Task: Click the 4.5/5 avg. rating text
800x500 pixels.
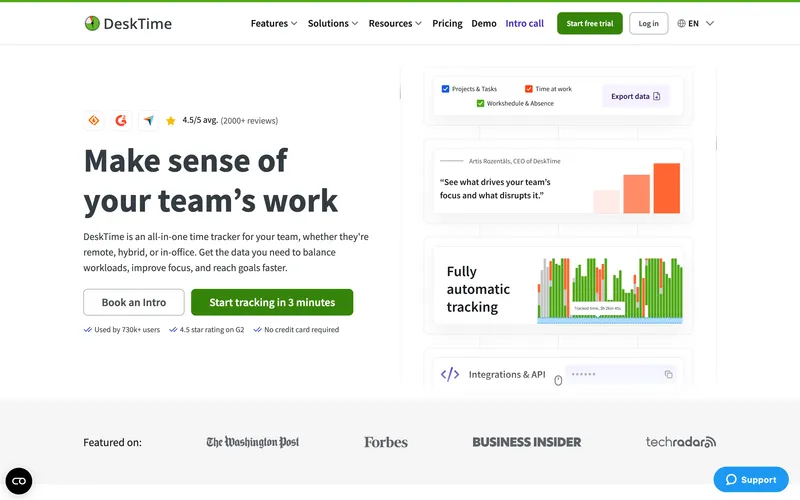Action: click(x=200, y=120)
